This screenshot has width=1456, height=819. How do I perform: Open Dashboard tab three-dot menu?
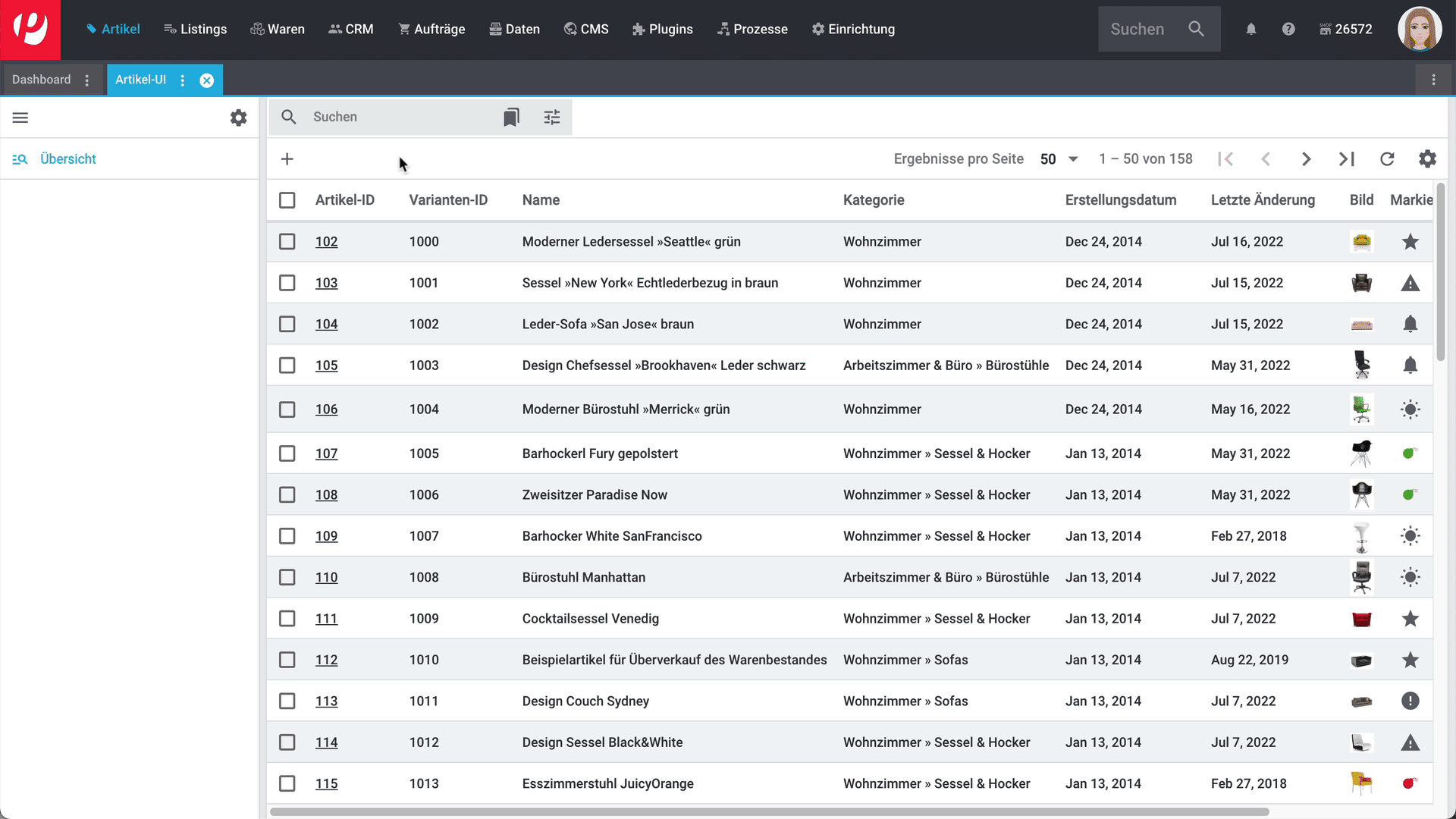(87, 80)
